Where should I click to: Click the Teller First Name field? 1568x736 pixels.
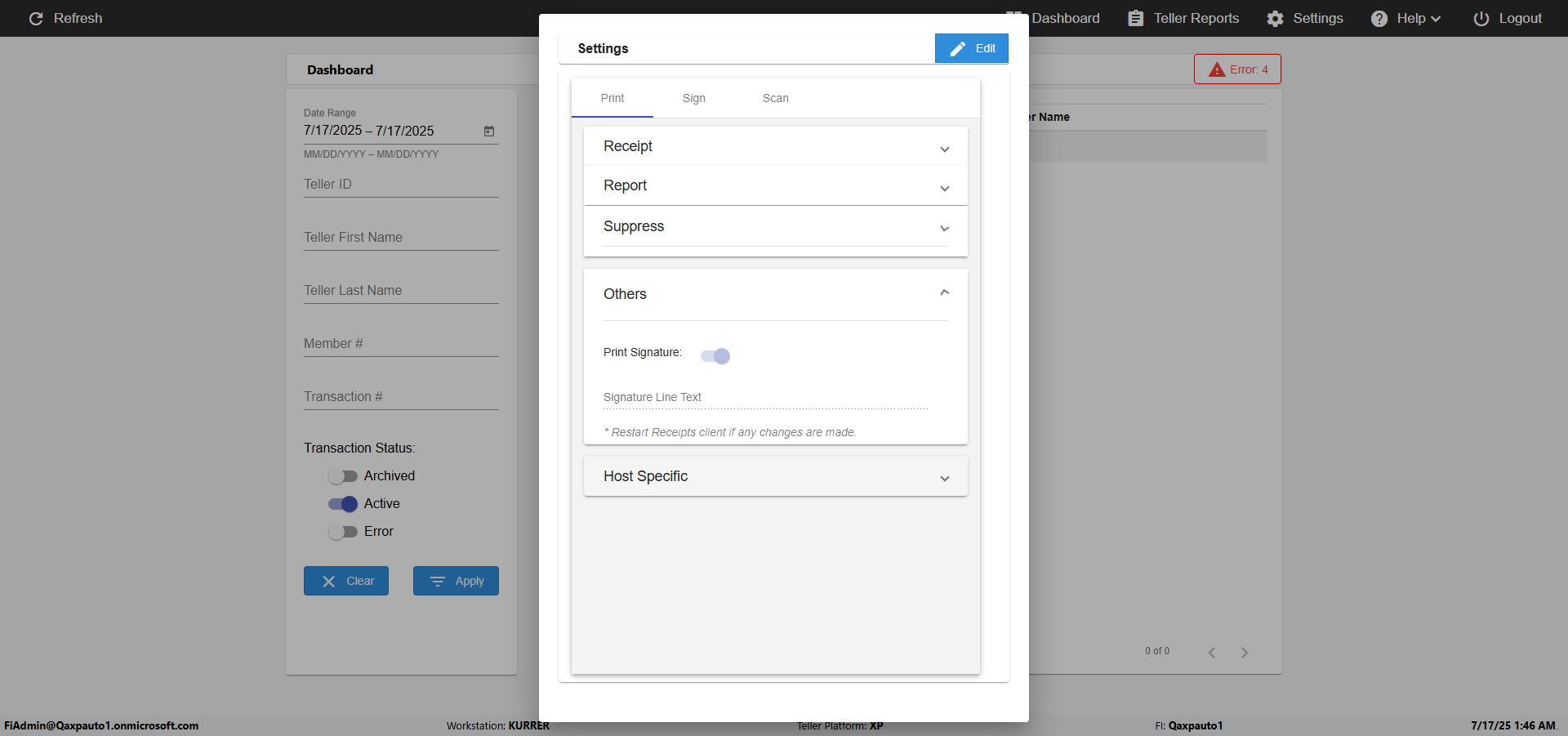click(x=401, y=238)
